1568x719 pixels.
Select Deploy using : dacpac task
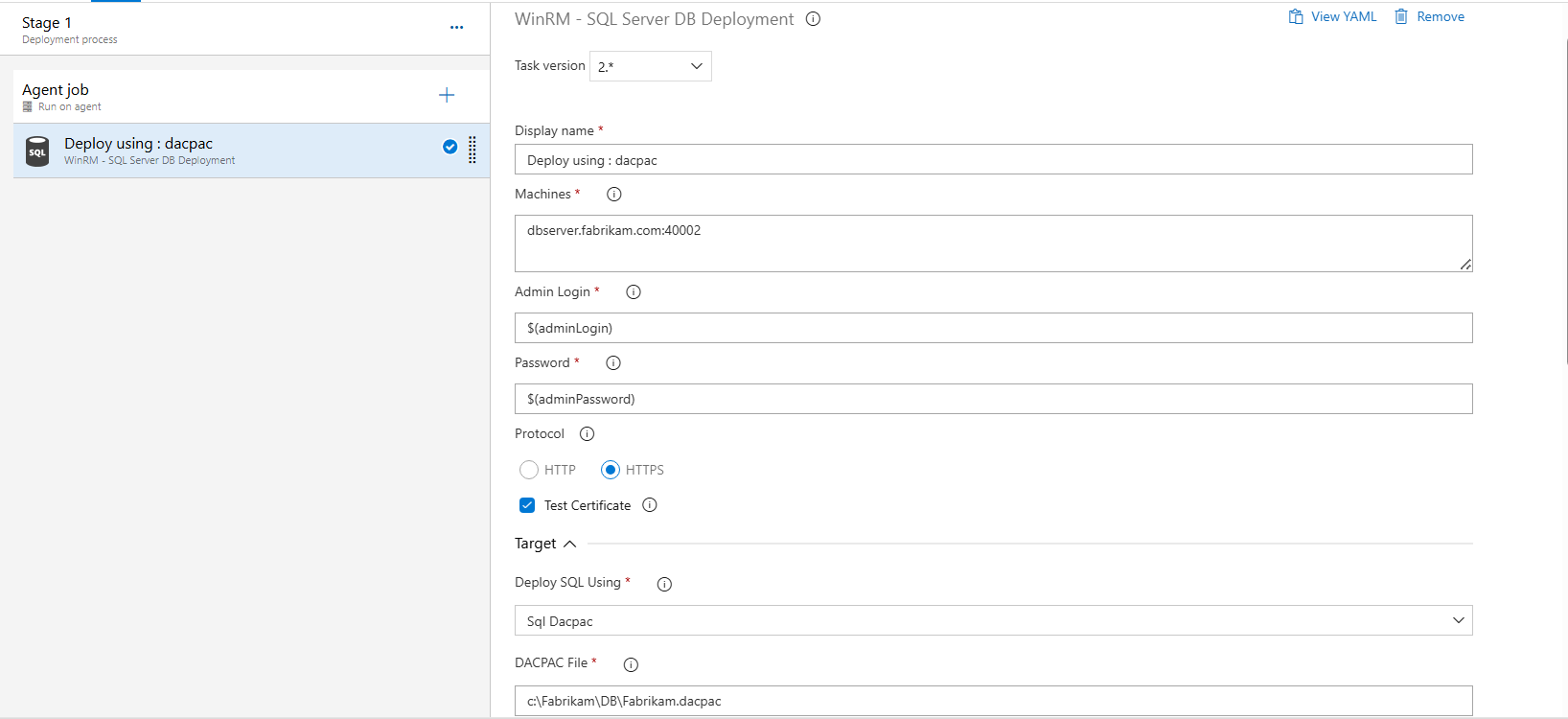[x=251, y=151]
